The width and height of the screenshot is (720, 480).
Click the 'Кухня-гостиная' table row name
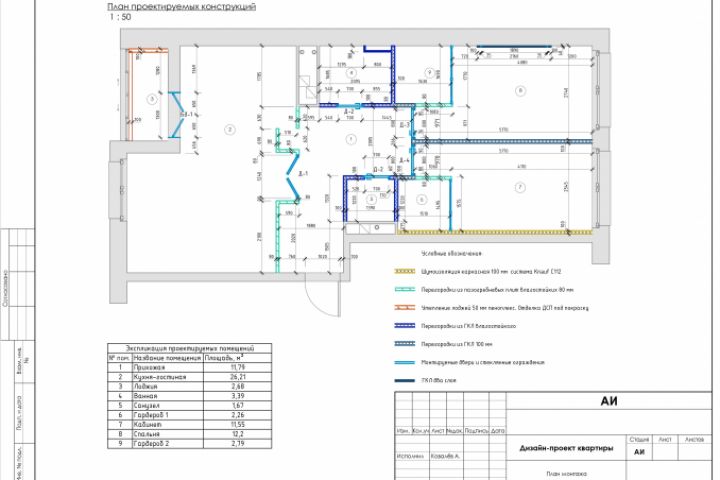(160, 377)
